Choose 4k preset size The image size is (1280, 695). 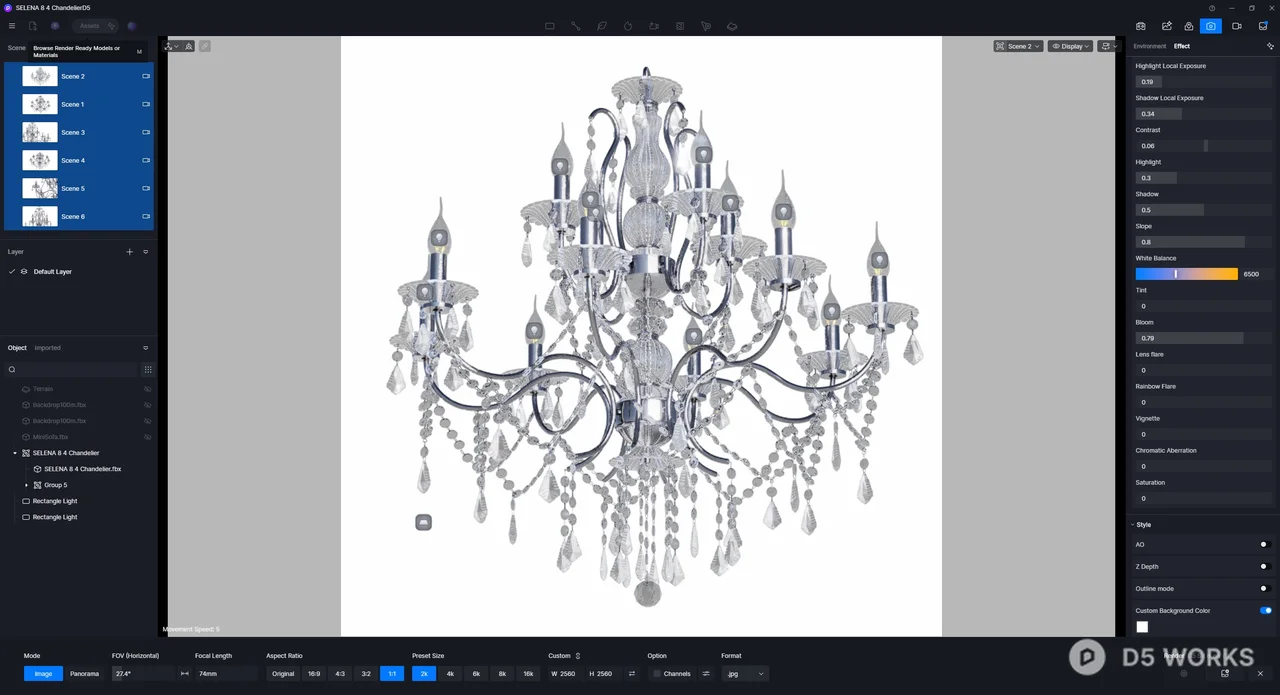click(x=450, y=674)
